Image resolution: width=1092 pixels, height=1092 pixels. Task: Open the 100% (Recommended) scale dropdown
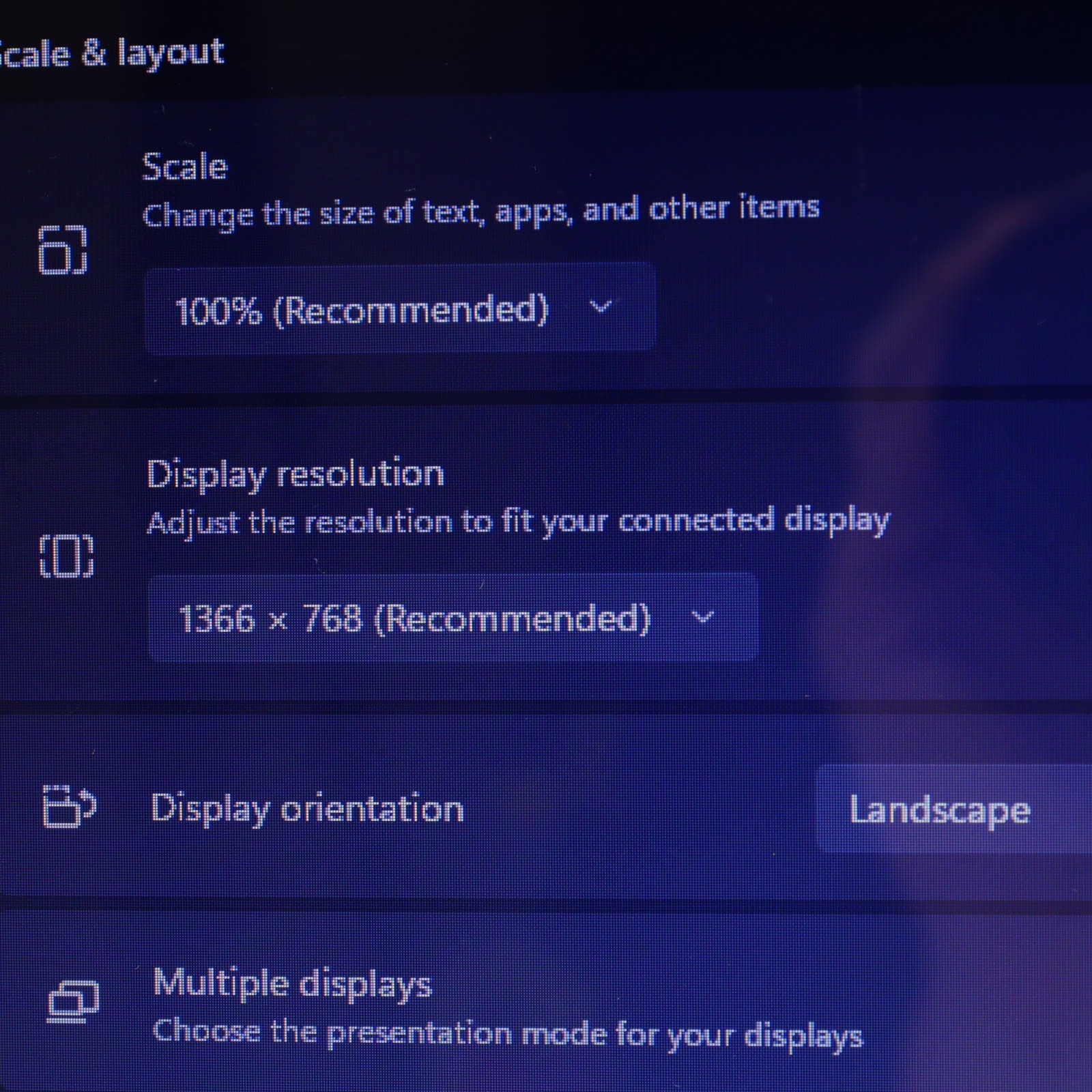click(400, 308)
